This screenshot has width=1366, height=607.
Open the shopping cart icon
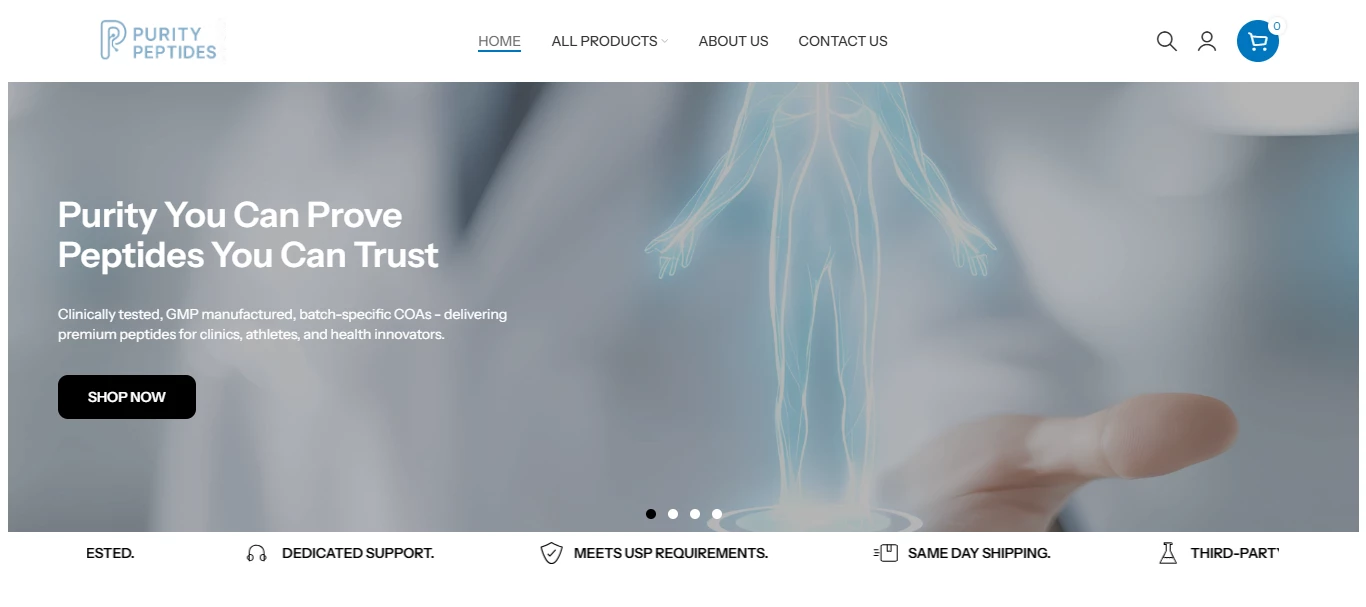coord(1258,41)
